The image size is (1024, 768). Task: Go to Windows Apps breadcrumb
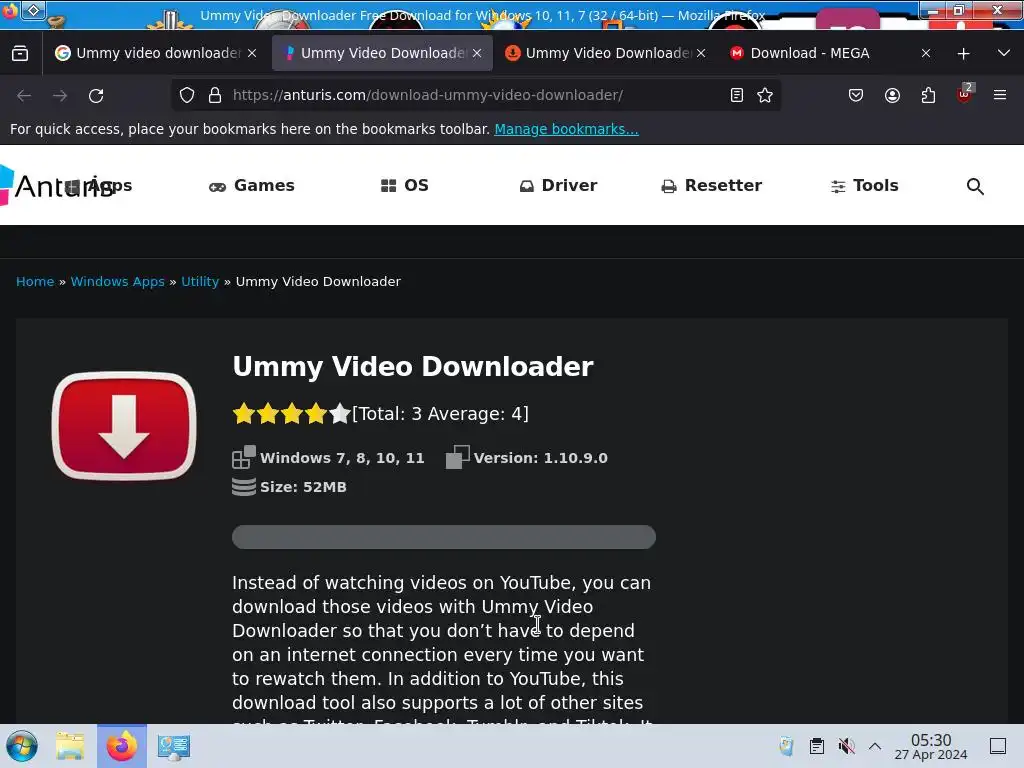coord(118,281)
